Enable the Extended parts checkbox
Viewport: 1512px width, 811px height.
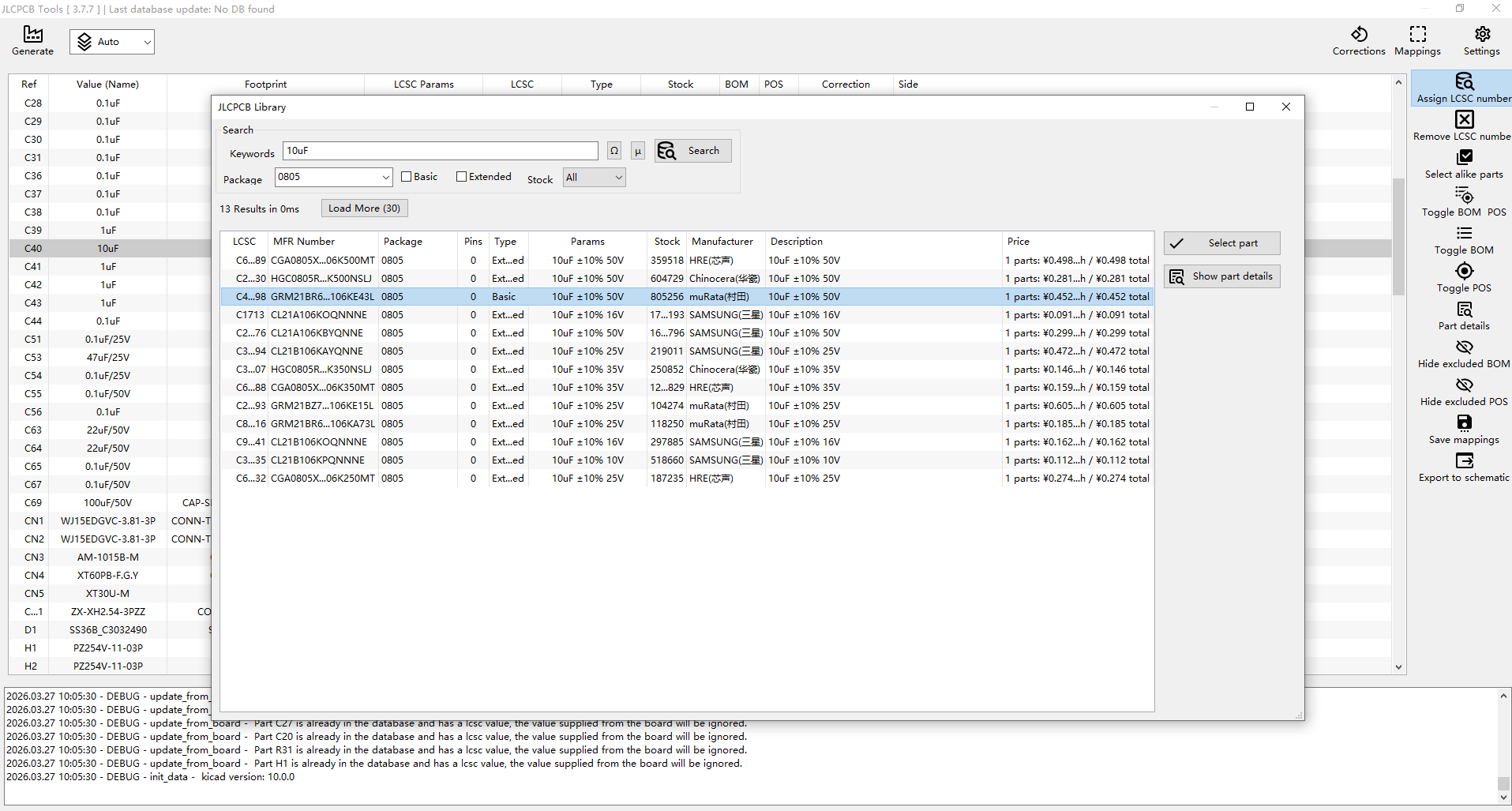[x=462, y=177]
